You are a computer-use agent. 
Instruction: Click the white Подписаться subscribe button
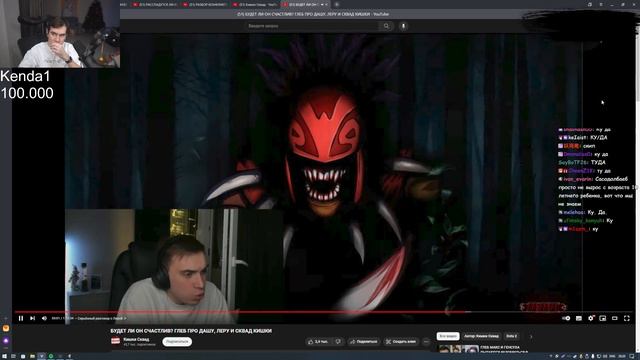point(177,342)
